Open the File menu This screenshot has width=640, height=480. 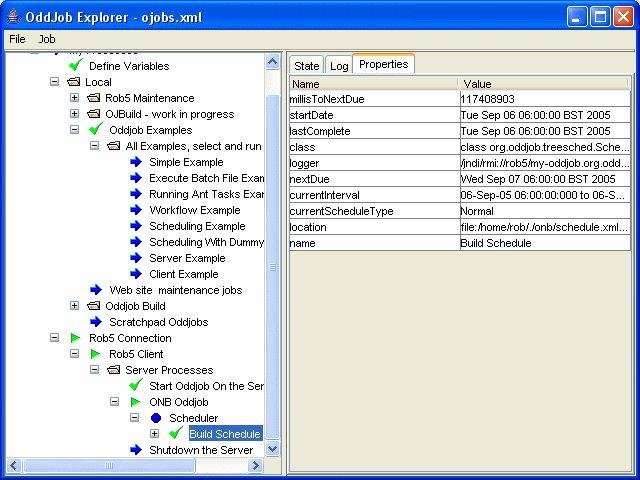tap(17, 39)
